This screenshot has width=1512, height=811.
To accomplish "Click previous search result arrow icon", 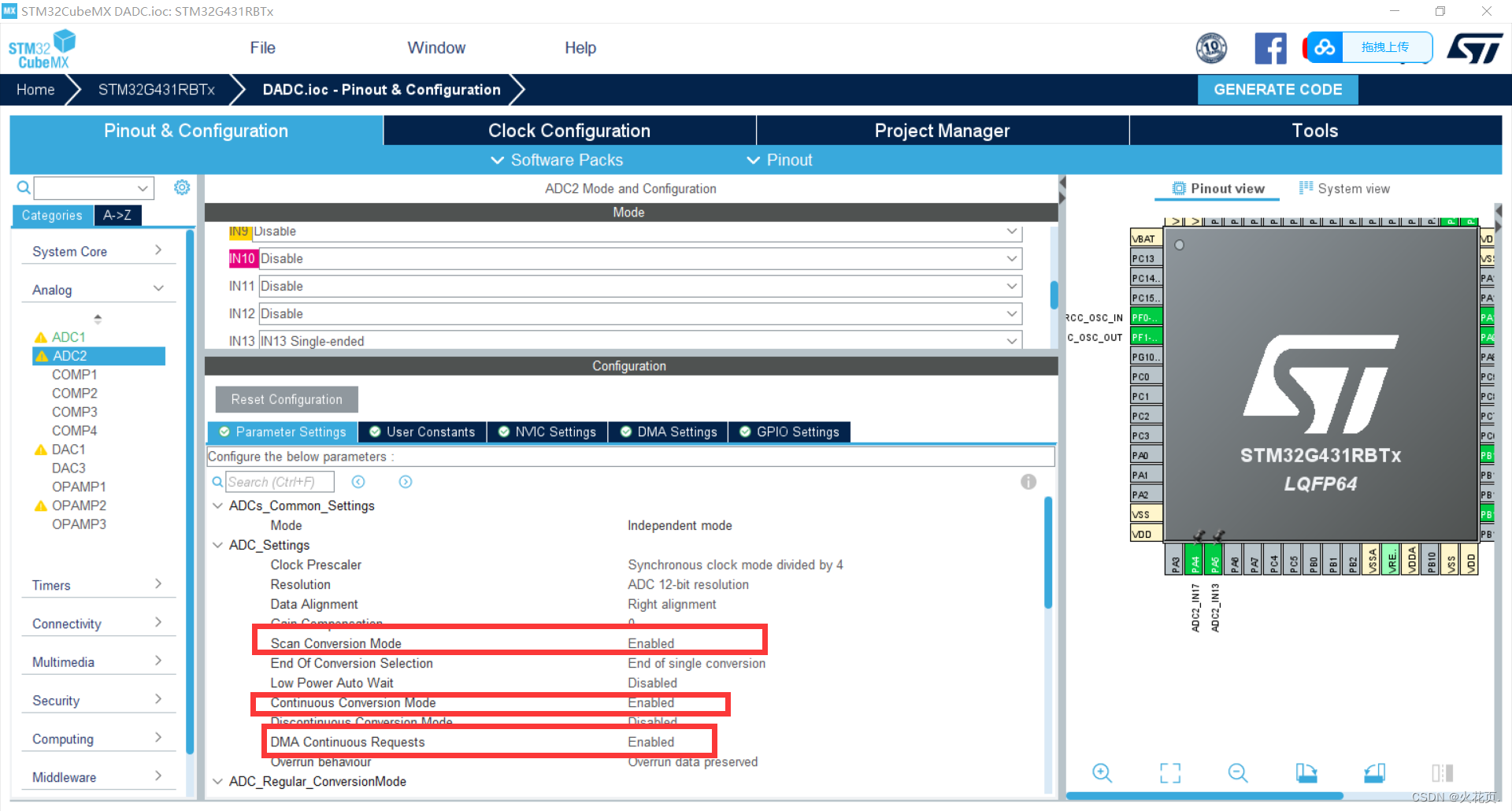I will pos(358,482).
